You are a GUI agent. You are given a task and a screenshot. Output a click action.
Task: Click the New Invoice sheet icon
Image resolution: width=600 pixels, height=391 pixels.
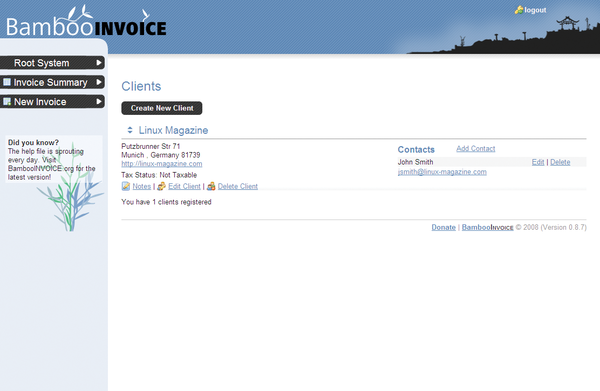(7, 101)
